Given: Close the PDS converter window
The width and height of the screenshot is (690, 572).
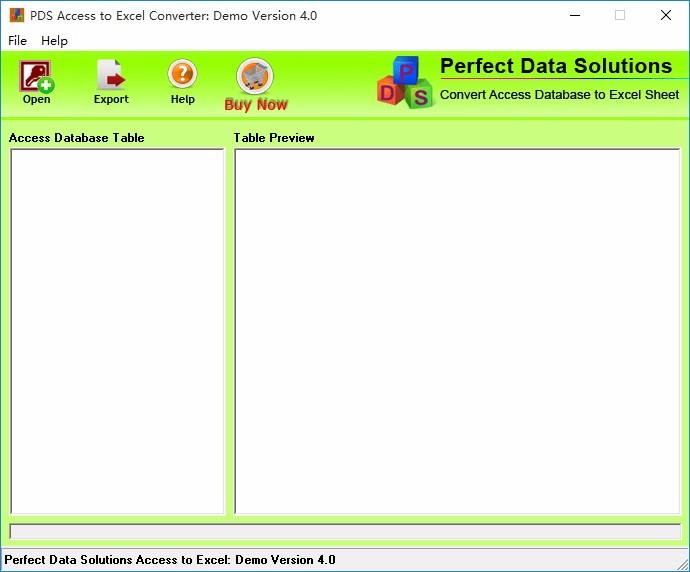Looking at the screenshot, I should tap(666, 15).
